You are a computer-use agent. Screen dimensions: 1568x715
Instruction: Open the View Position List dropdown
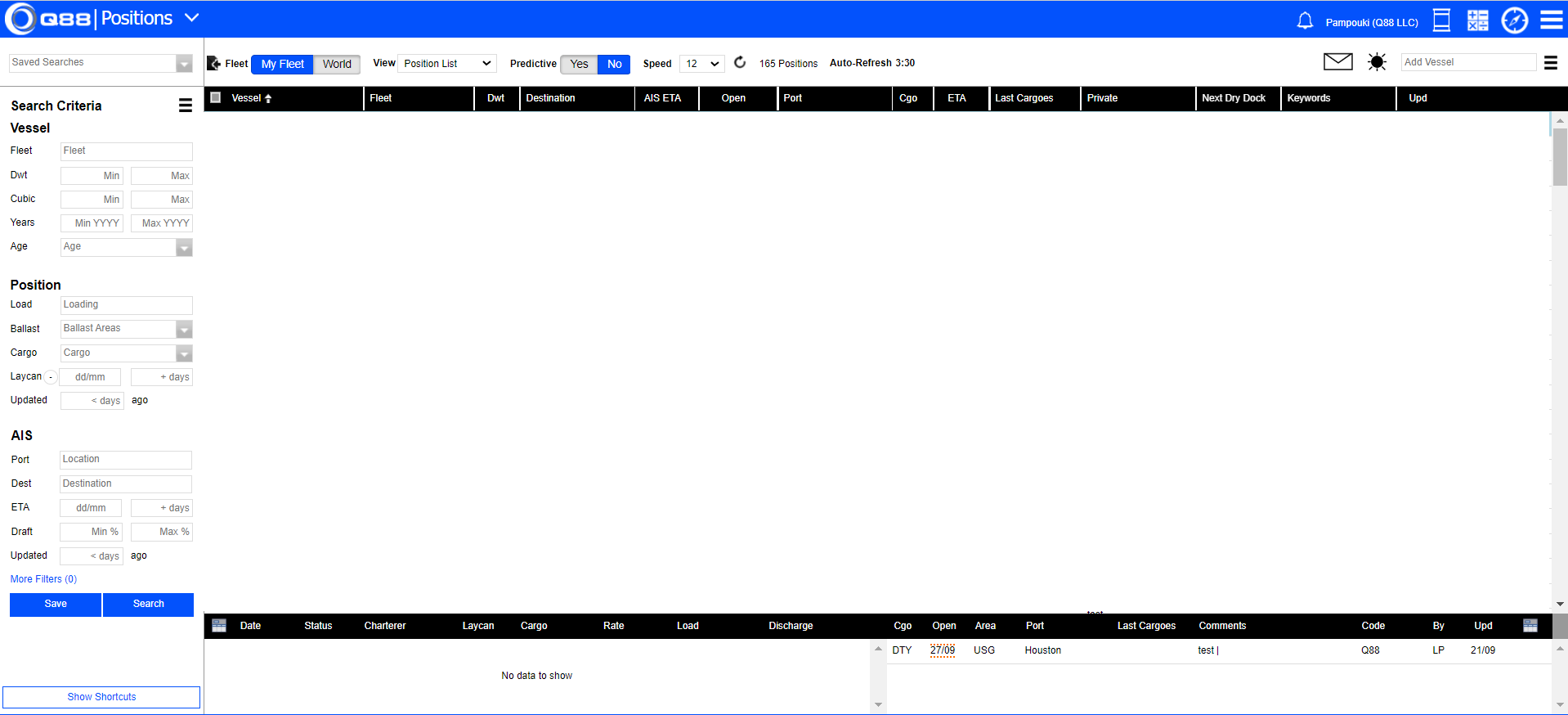click(447, 64)
